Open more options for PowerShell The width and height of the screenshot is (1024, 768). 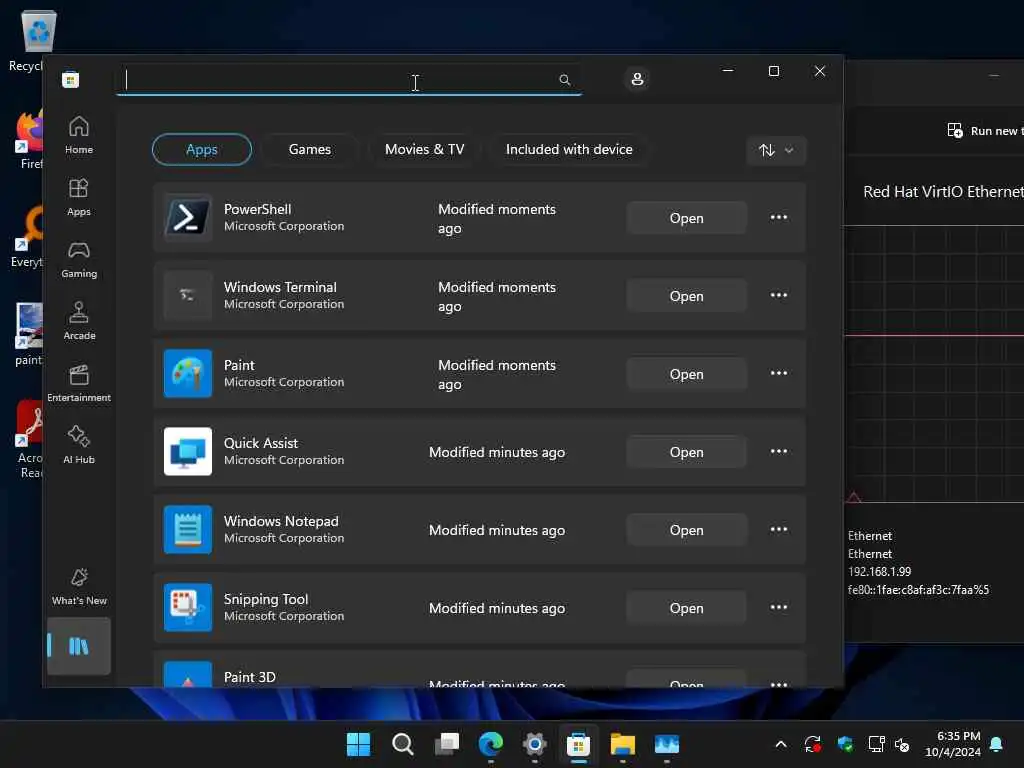click(x=778, y=217)
